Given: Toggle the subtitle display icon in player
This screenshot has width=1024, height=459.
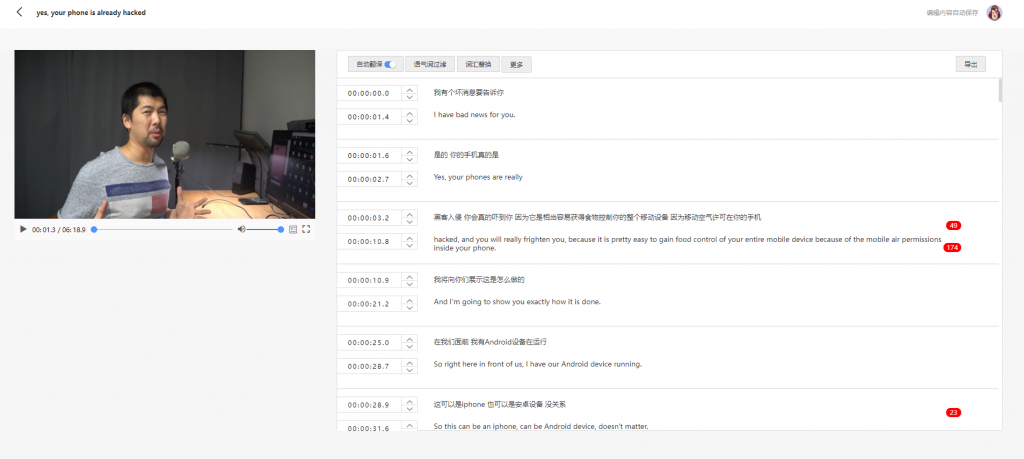Looking at the screenshot, I should (293, 229).
